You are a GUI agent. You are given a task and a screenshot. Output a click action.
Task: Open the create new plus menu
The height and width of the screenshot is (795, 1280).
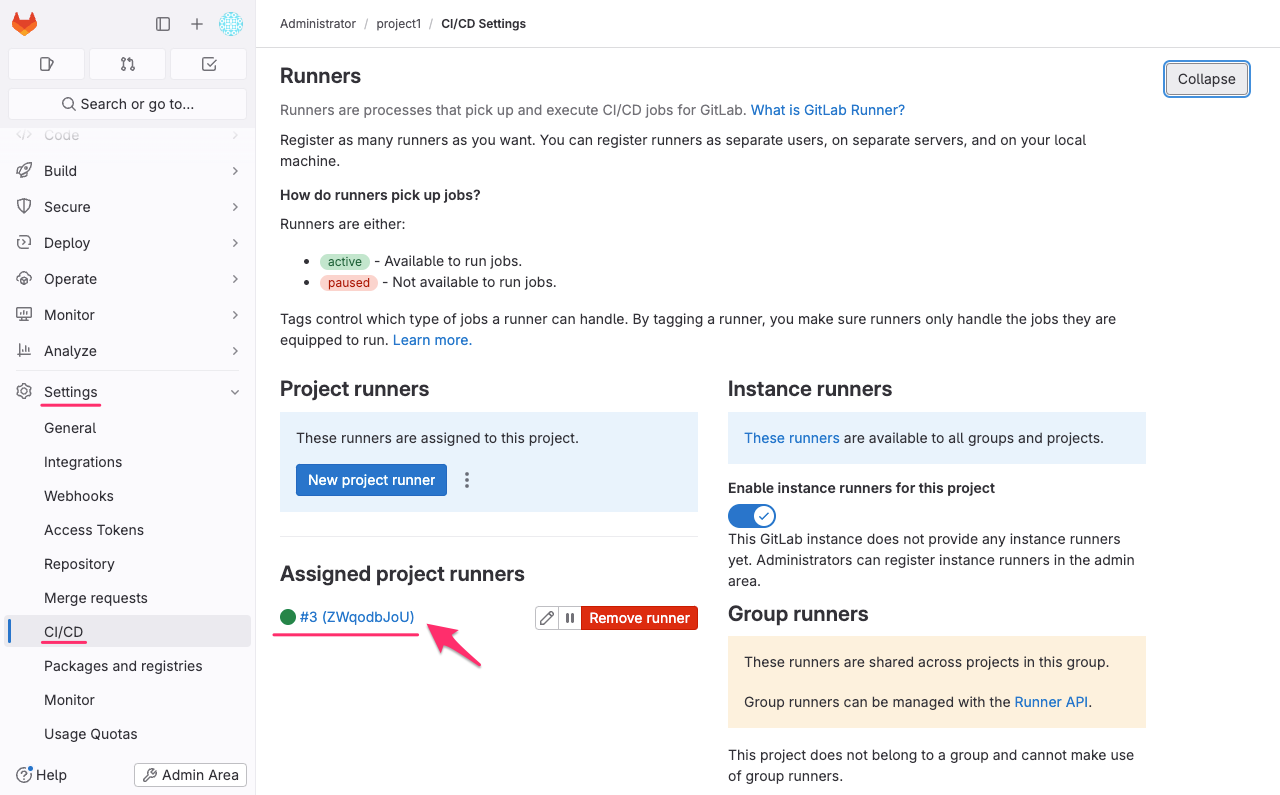tap(197, 24)
